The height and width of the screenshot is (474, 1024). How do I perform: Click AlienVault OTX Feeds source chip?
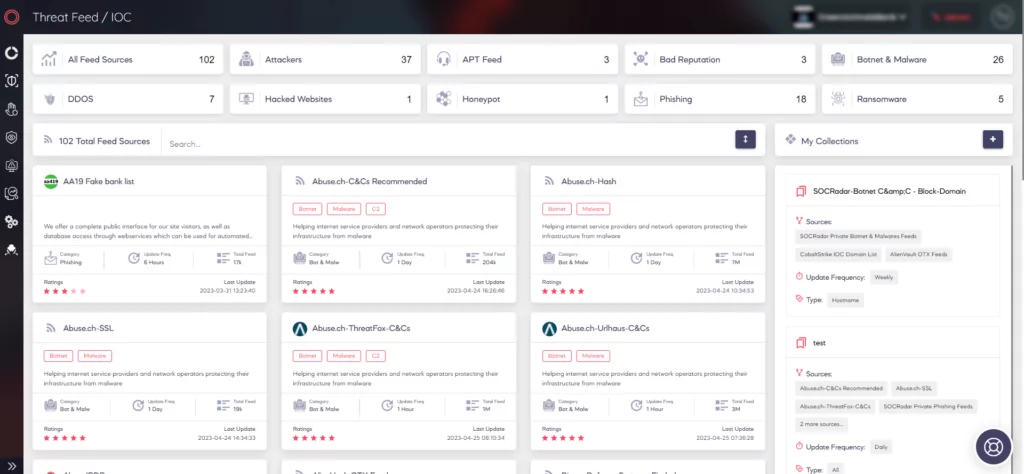[x=920, y=254]
